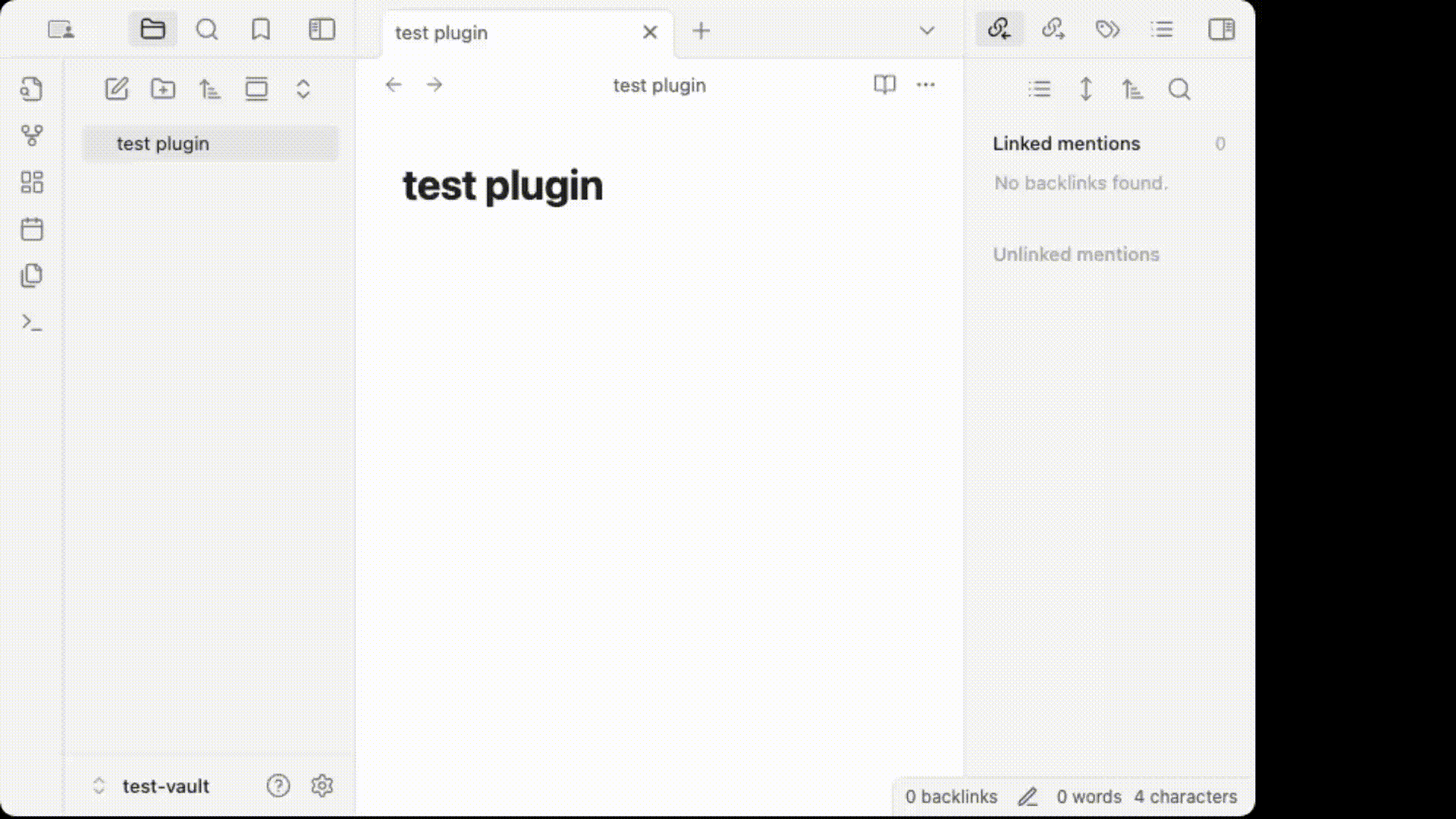Expand the open tabs dropdown chevron
This screenshot has width=1456, height=819.
pyautogui.click(x=925, y=30)
